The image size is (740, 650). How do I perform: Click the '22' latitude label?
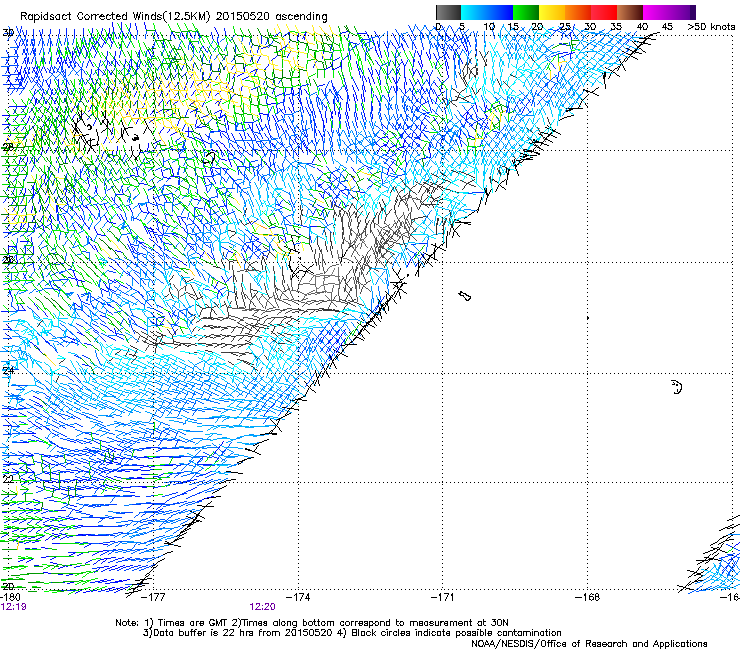(8, 479)
